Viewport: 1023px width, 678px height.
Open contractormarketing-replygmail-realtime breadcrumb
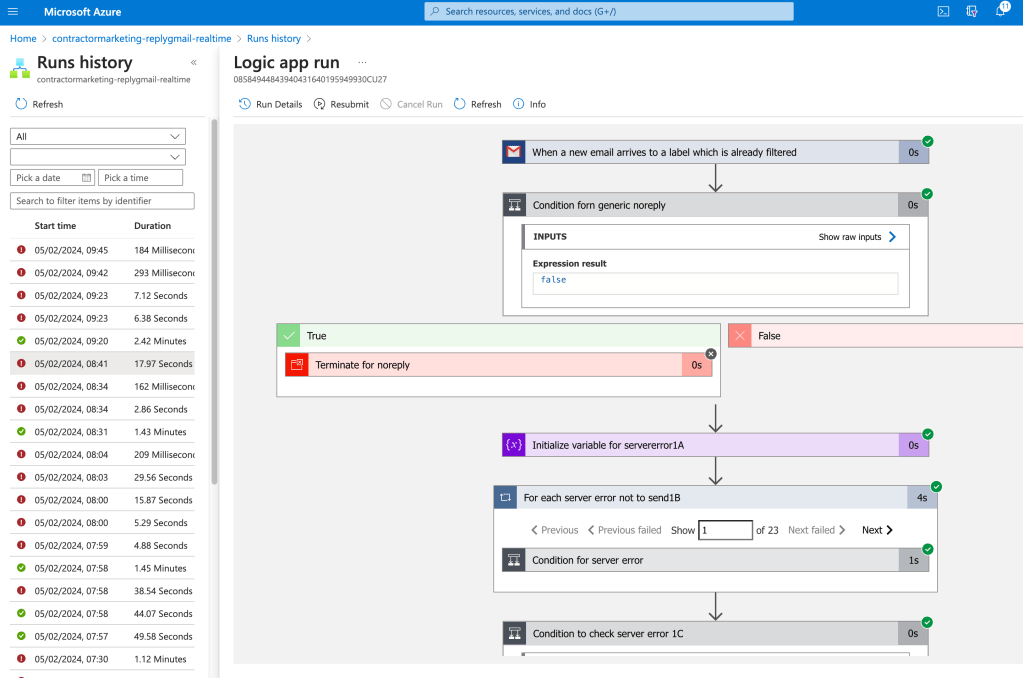pyautogui.click(x=142, y=39)
